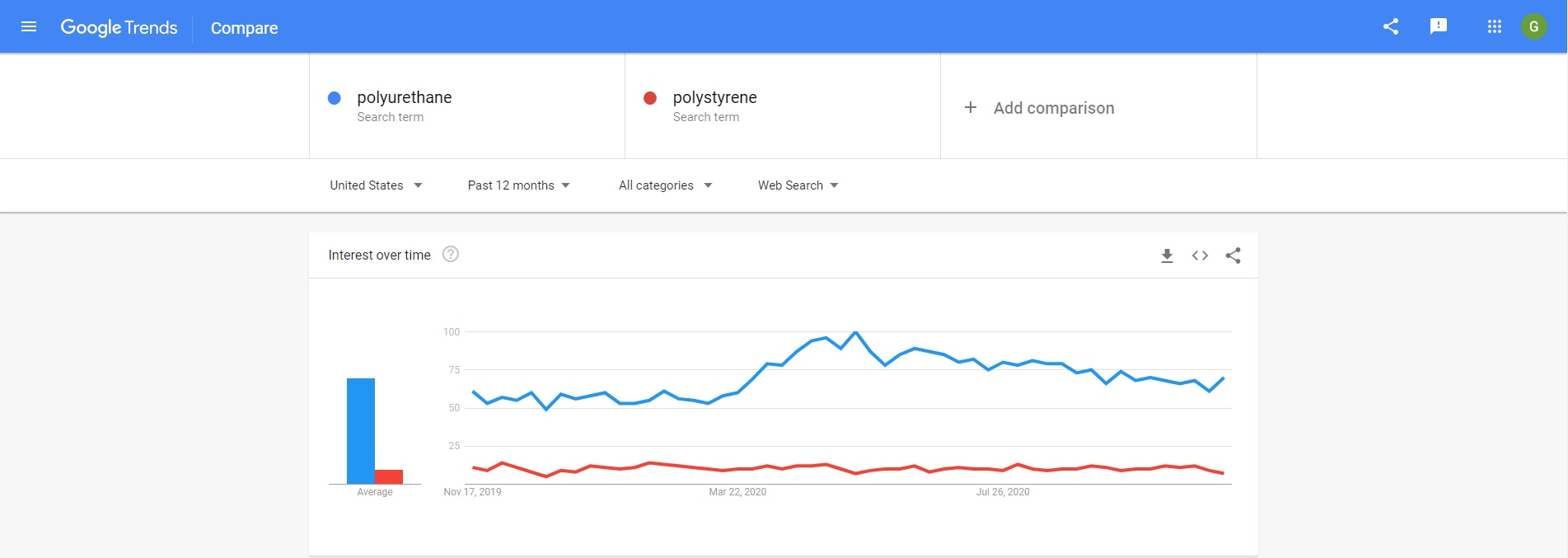Open the Interest over time help tooltip
Screen dimensions: 1568x558
(x=451, y=255)
